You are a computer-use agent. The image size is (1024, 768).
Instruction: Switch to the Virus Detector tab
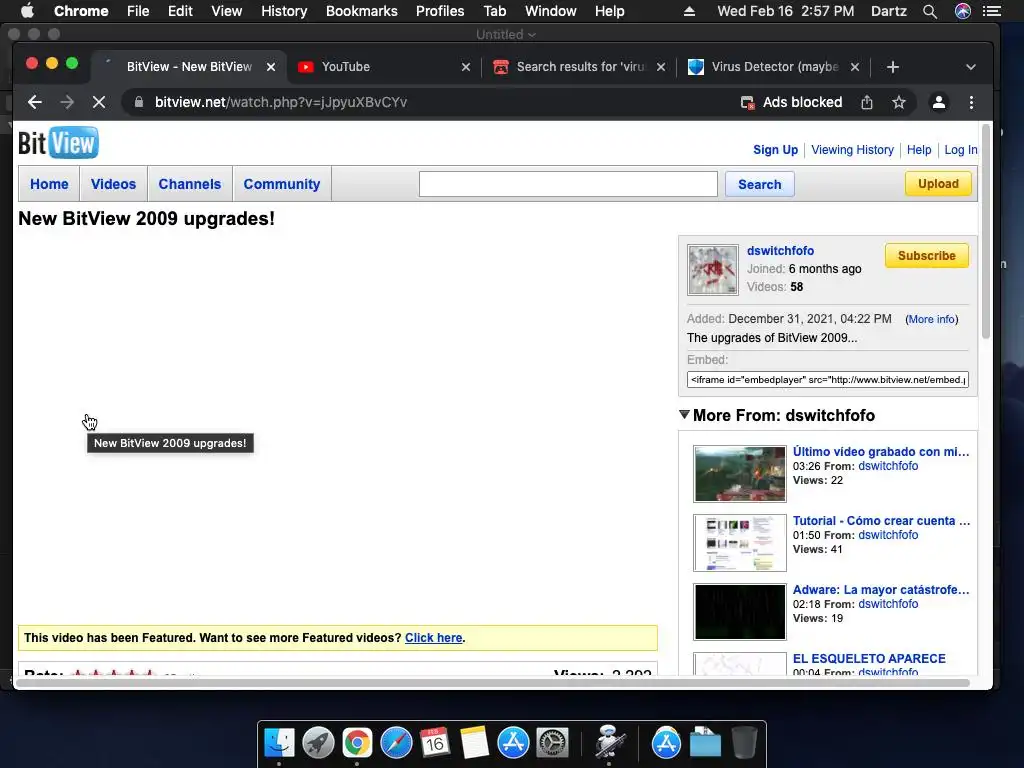coord(773,67)
